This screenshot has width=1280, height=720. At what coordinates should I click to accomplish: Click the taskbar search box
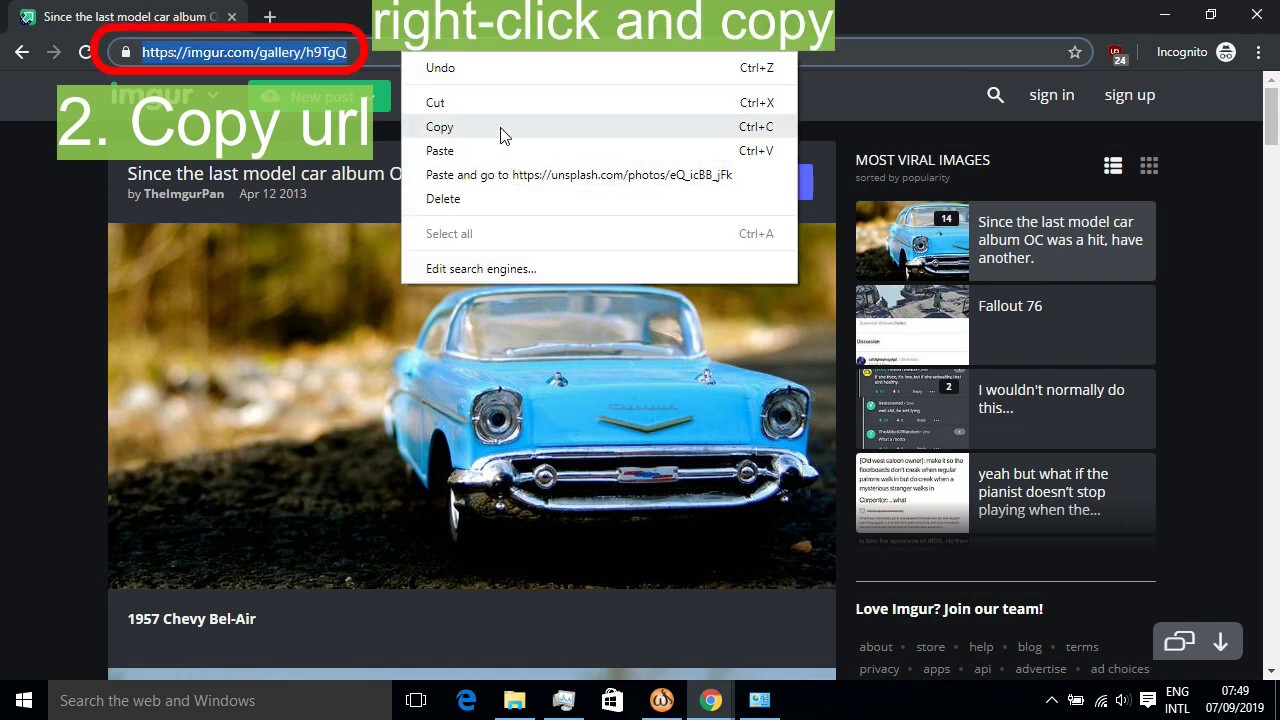pyautogui.click(x=220, y=700)
